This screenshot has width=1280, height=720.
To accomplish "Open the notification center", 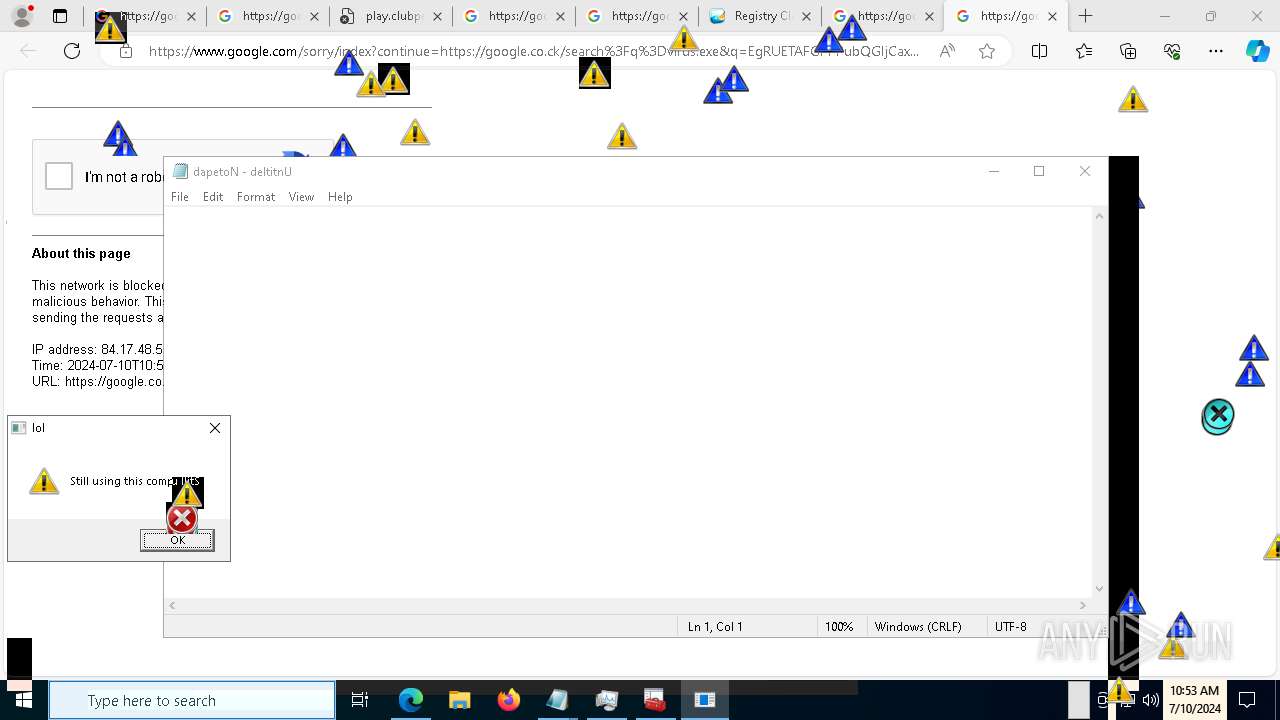I will (x=1247, y=700).
